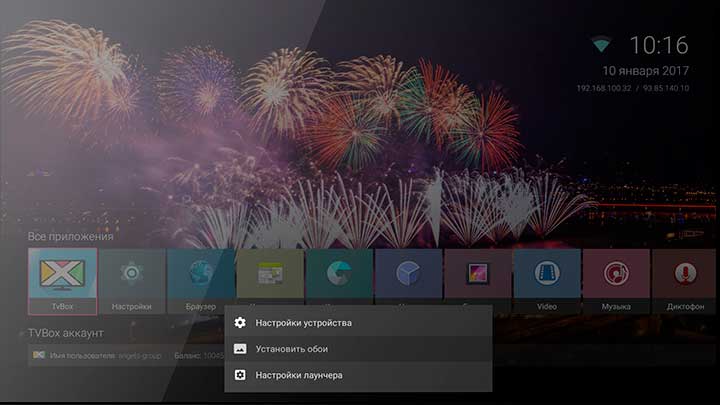Select Настройки устройства from the context menu
Image resolution: width=720 pixels, height=405 pixels.
pos(302,323)
